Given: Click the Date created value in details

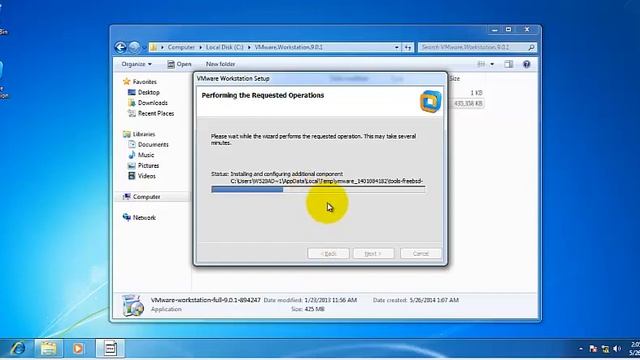Looking at the screenshot, I should [x=434, y=300].
